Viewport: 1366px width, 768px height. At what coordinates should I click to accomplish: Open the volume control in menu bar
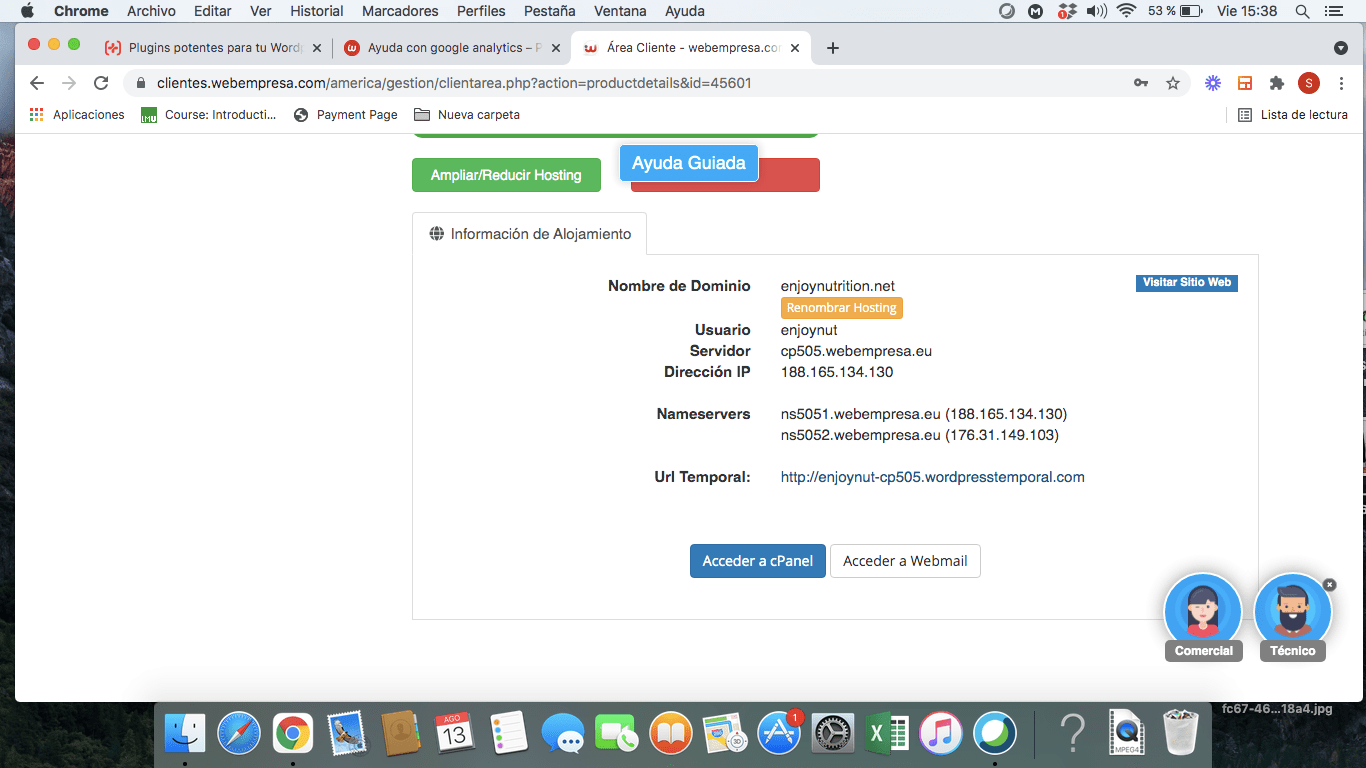click(x=1097, y=11)
